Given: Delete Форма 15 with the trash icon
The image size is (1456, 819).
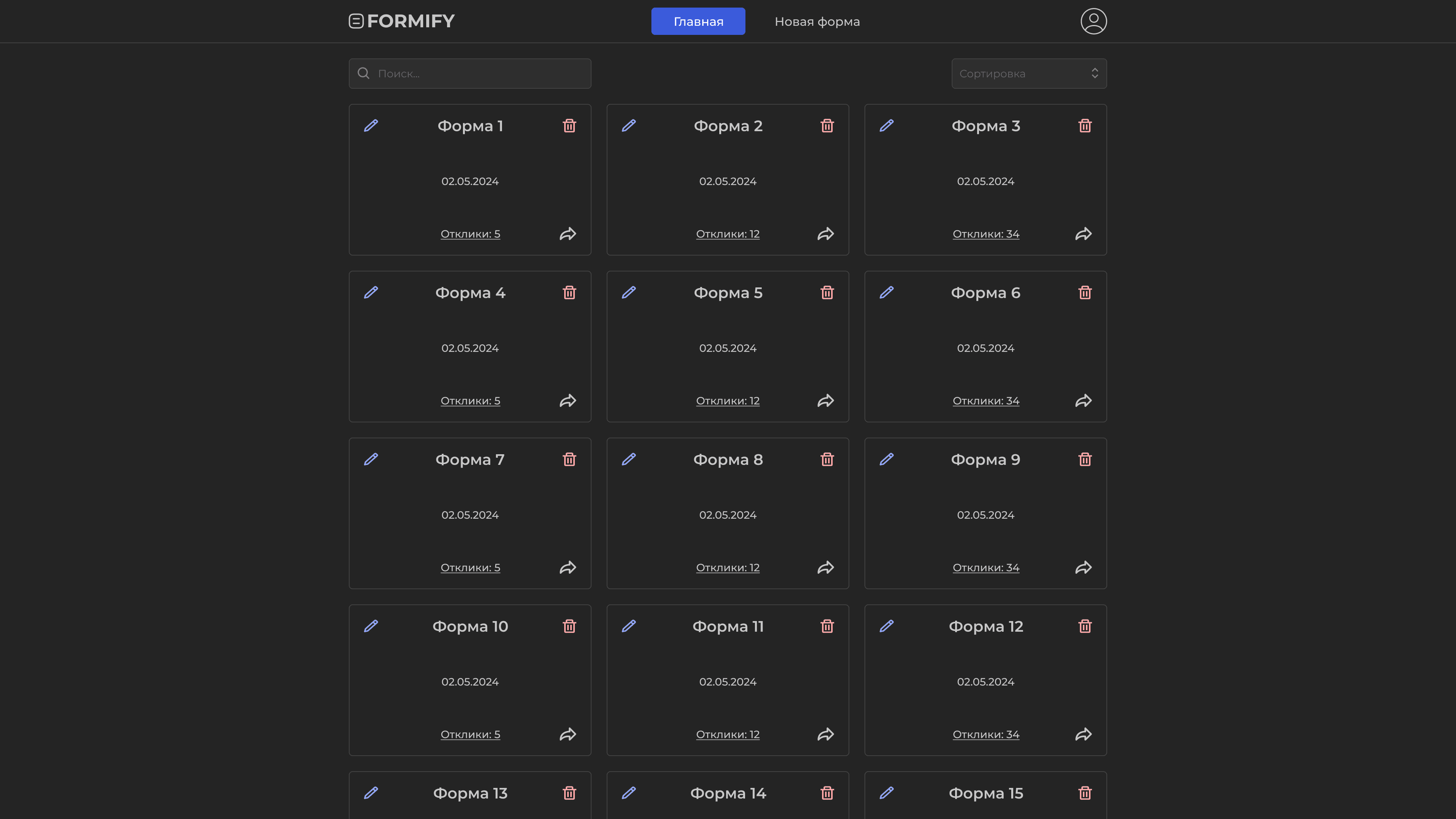Looking at the screenshot, I should click(1085, 792).
